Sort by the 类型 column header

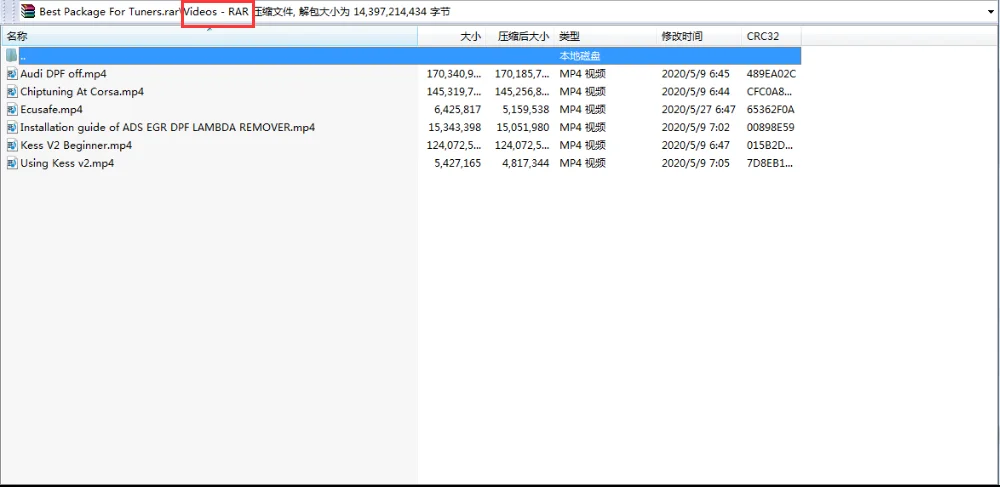[605, 37]
